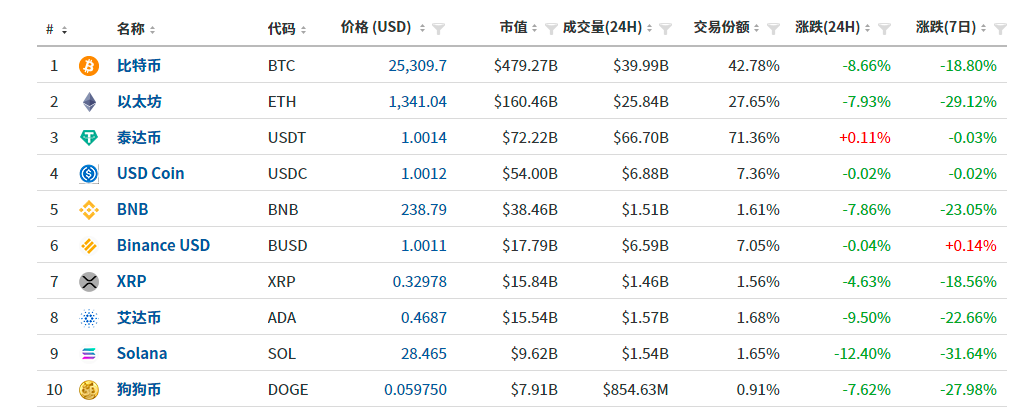Select market cap $160.46B
Image resolution: width=1032 pixels, height=414 pixels.
point(526,102)
